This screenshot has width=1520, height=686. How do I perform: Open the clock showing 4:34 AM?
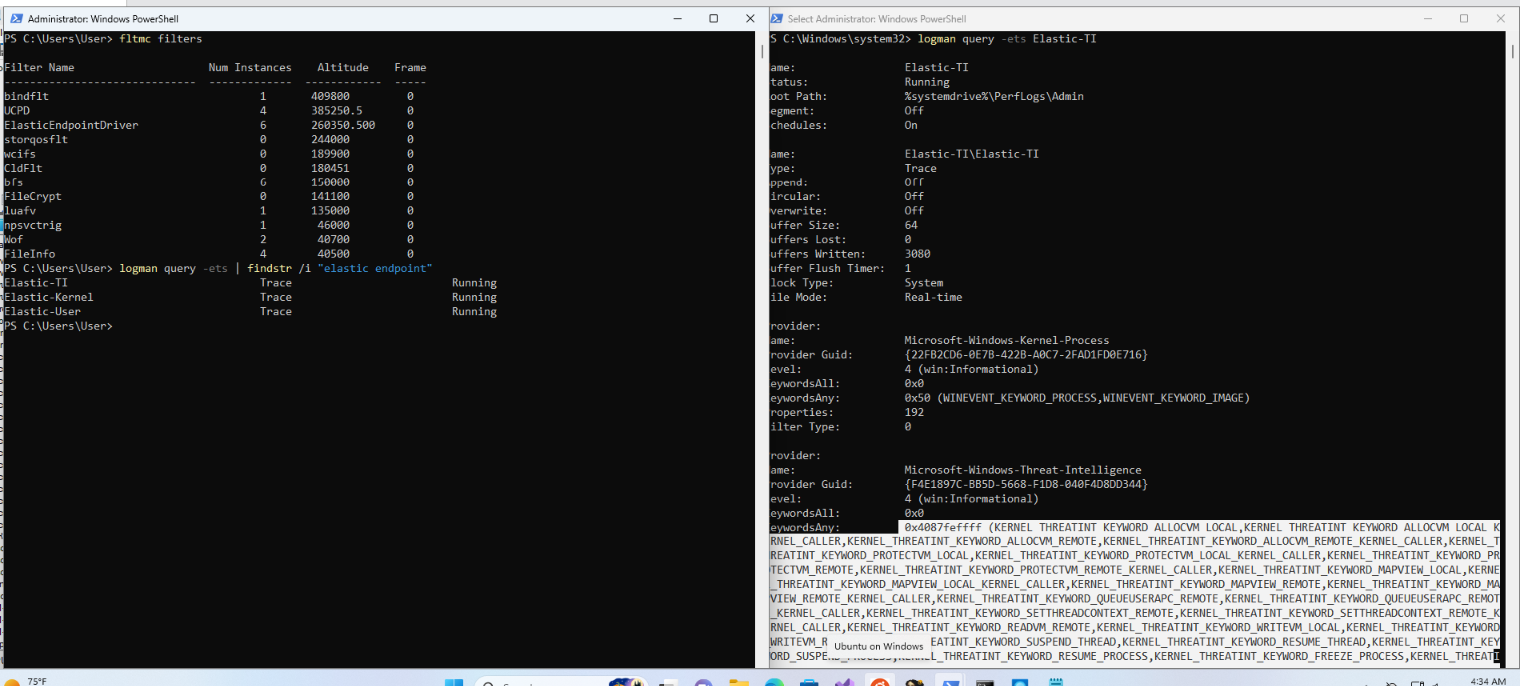pos(1488,682)
